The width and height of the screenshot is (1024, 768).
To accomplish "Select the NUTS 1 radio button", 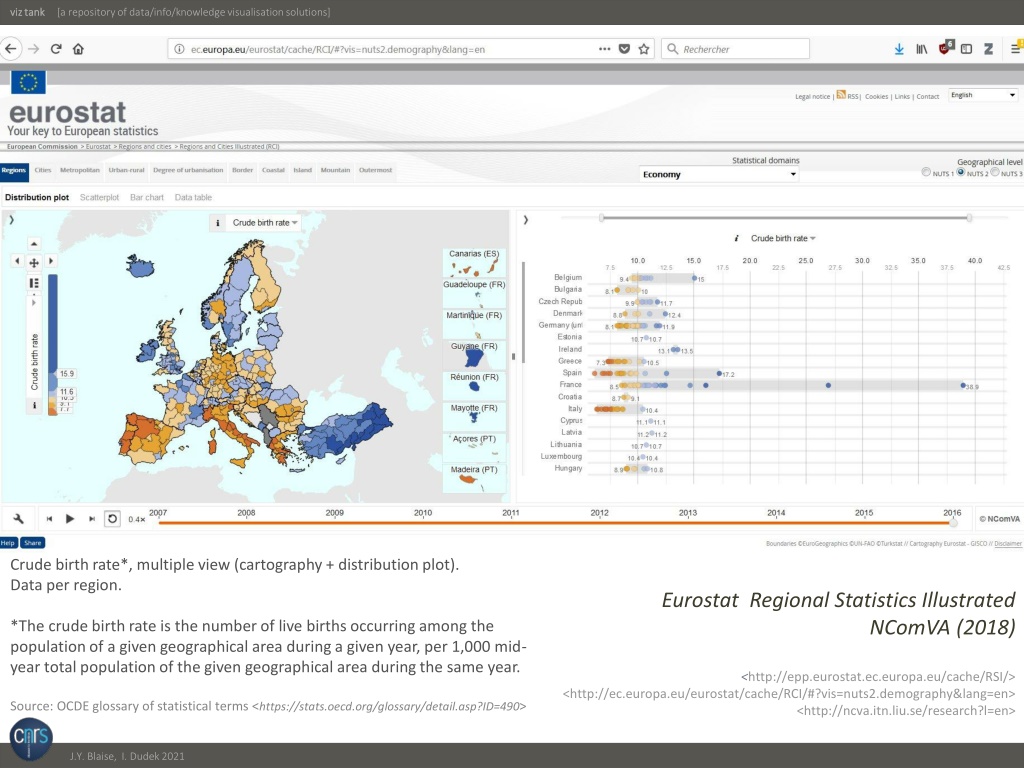I will point(926,172).
